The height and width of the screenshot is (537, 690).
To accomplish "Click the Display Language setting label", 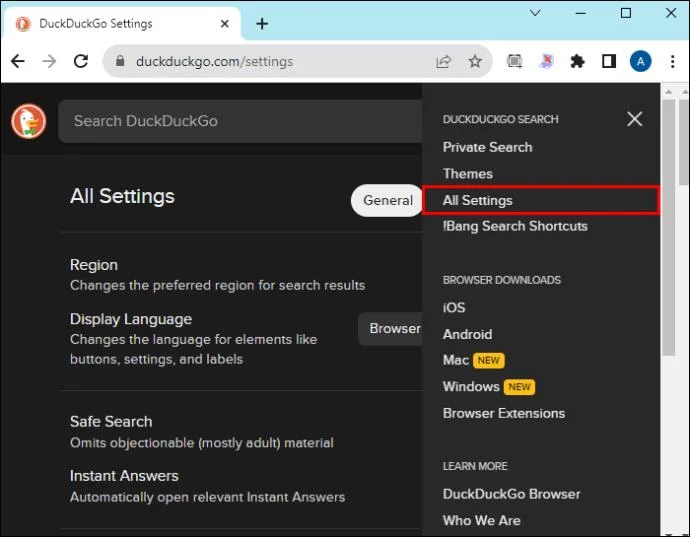I will (x=131, y=319).
